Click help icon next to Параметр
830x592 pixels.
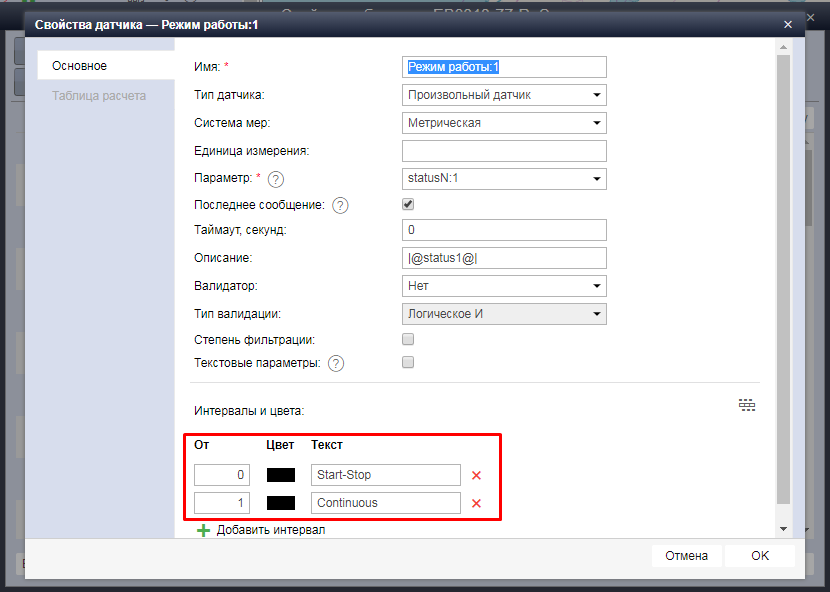276,180
